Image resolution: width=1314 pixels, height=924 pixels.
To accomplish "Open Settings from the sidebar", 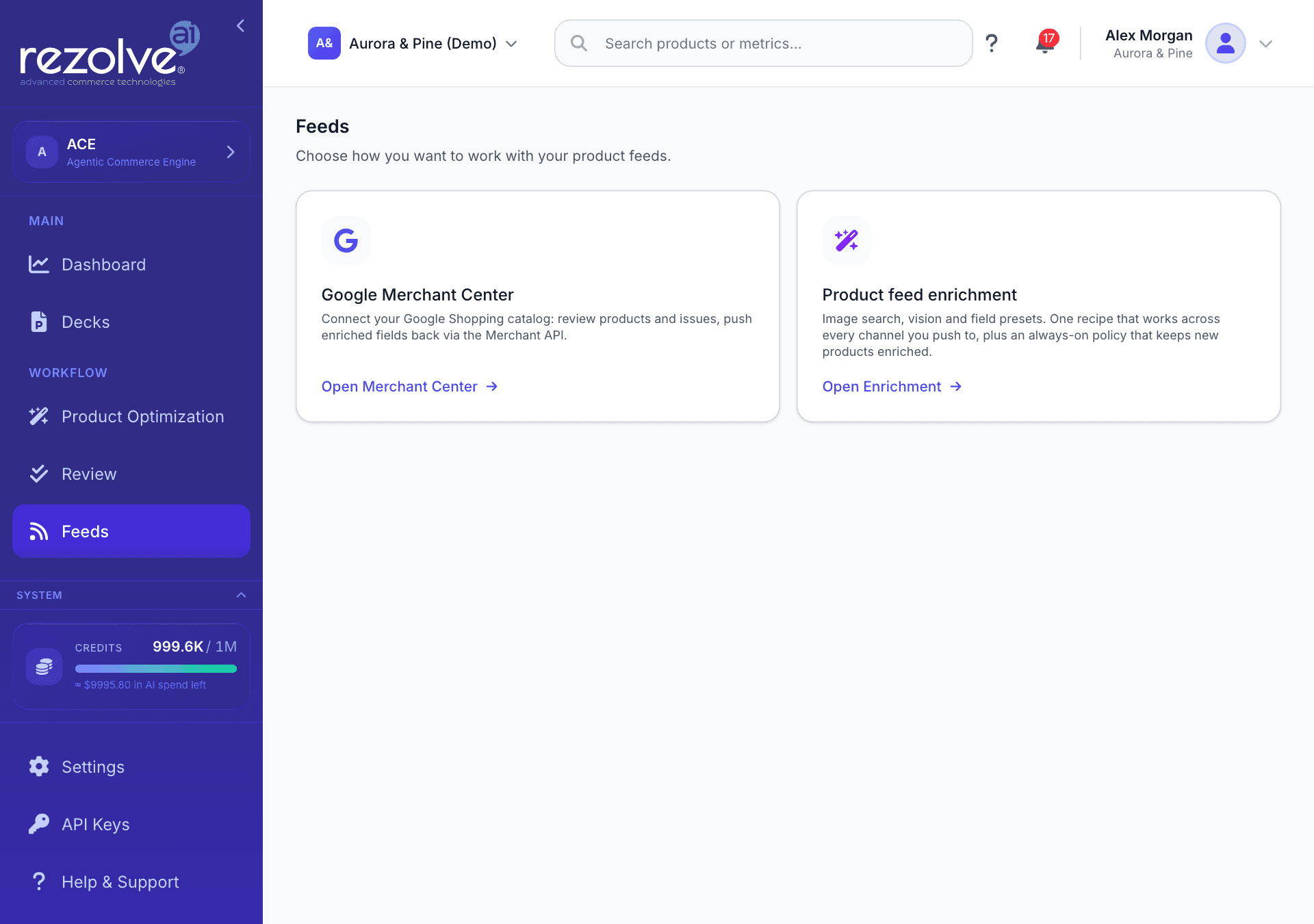I will pyautogui.click(x=131, y=767).
